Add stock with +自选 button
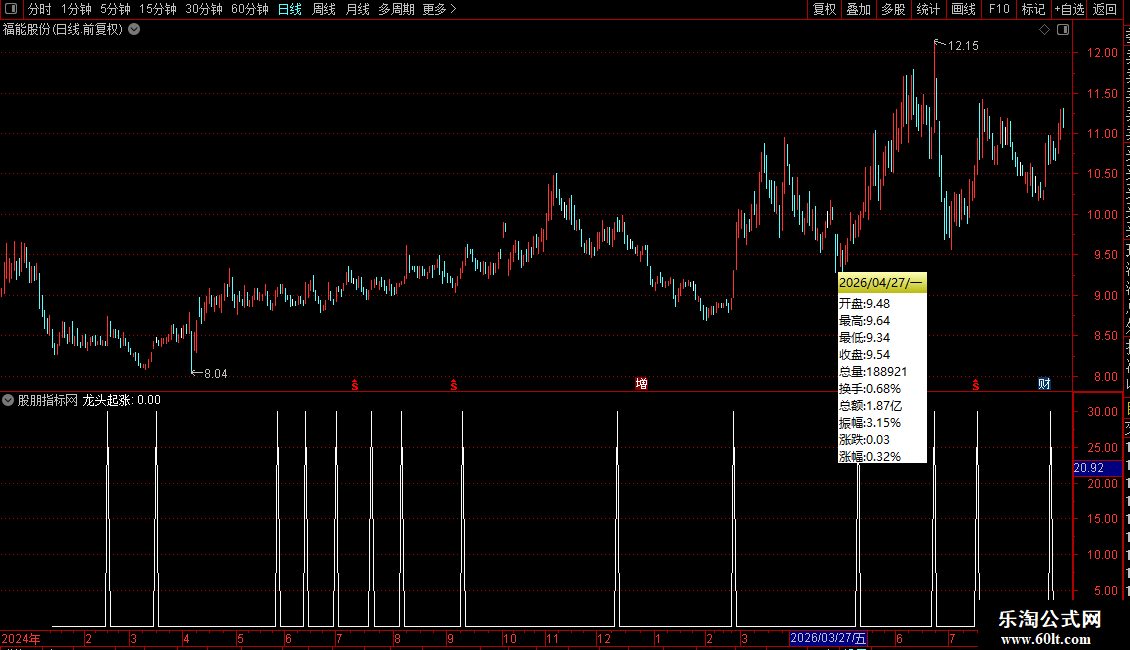This screenshot has width=1130, height=650. tap(1069, 9)
